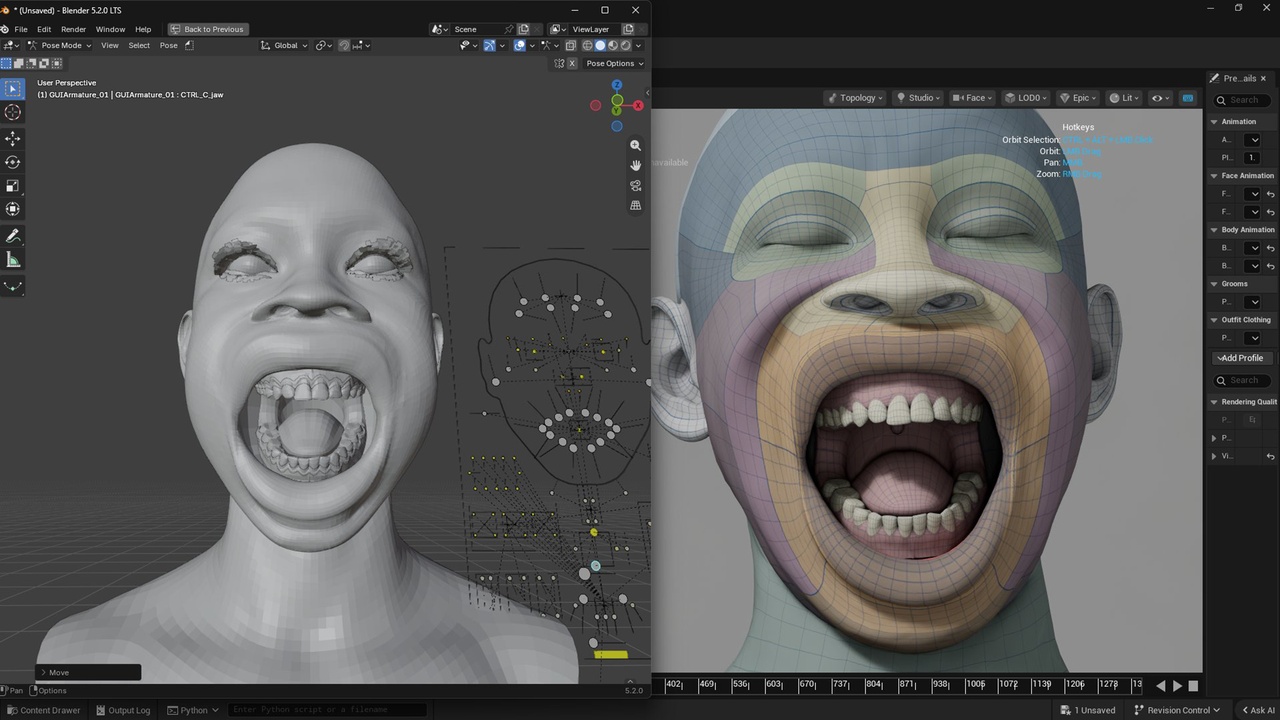Set selection mode to Intersect
Viewport: 1280px width, 720px height.
(x=56, y=63)
